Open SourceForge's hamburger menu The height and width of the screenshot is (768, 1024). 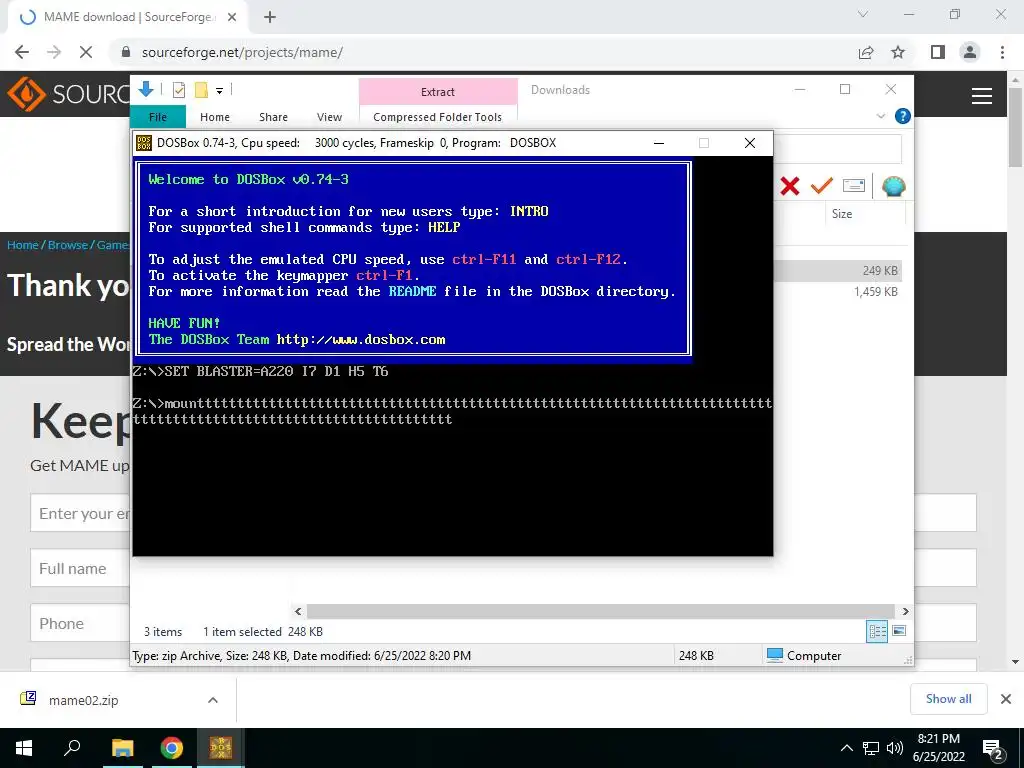coord(982,96)
